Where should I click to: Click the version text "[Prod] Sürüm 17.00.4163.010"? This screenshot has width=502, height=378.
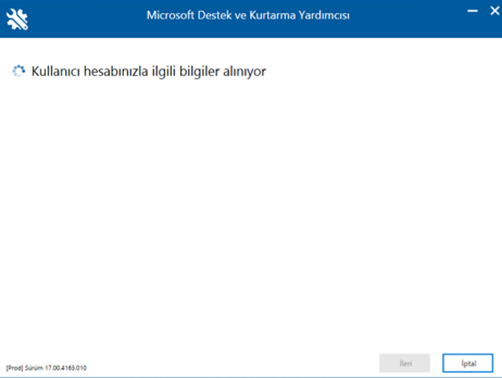(x=46, y=368)
